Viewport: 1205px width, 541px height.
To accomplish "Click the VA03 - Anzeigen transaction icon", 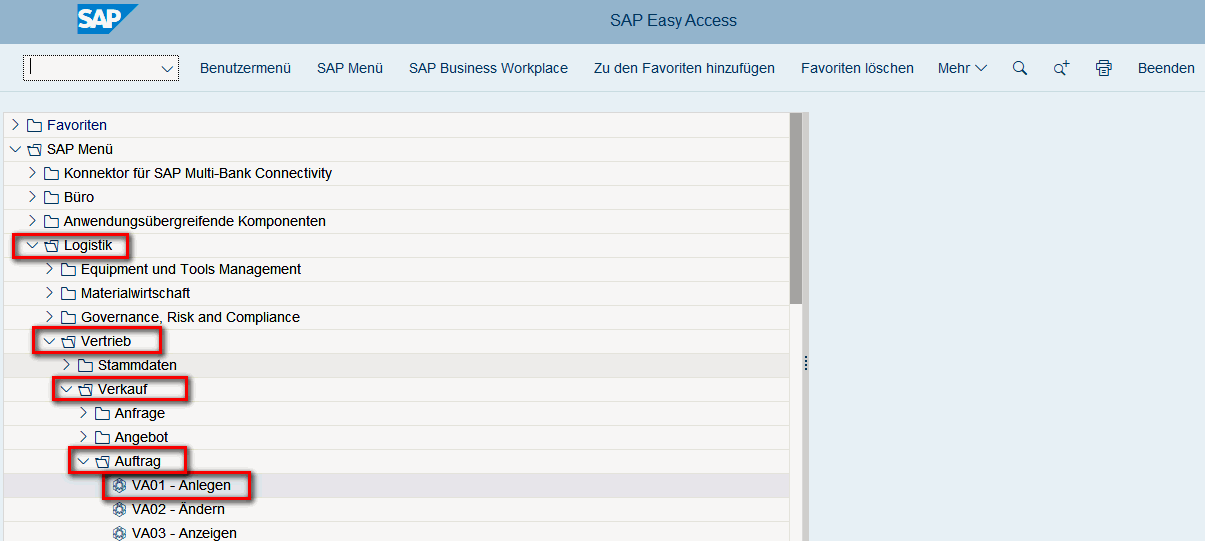I will point(120,533).
